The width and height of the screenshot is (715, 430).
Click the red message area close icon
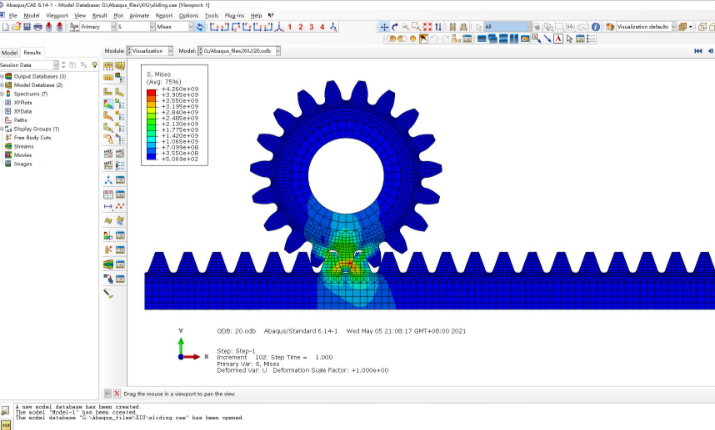click(x=116, y=393)
